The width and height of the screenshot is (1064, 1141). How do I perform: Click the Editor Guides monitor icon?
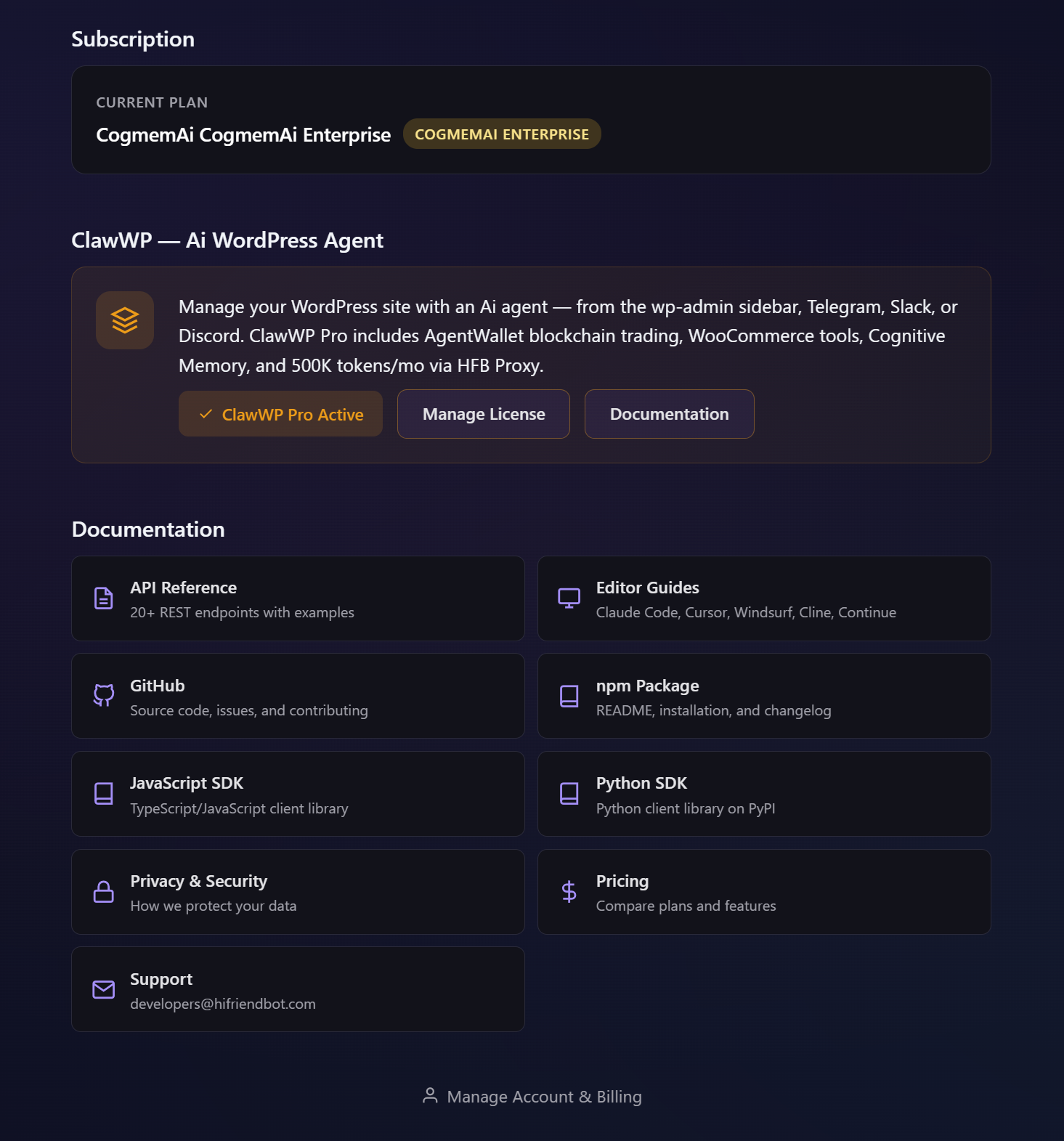point(569,598)
